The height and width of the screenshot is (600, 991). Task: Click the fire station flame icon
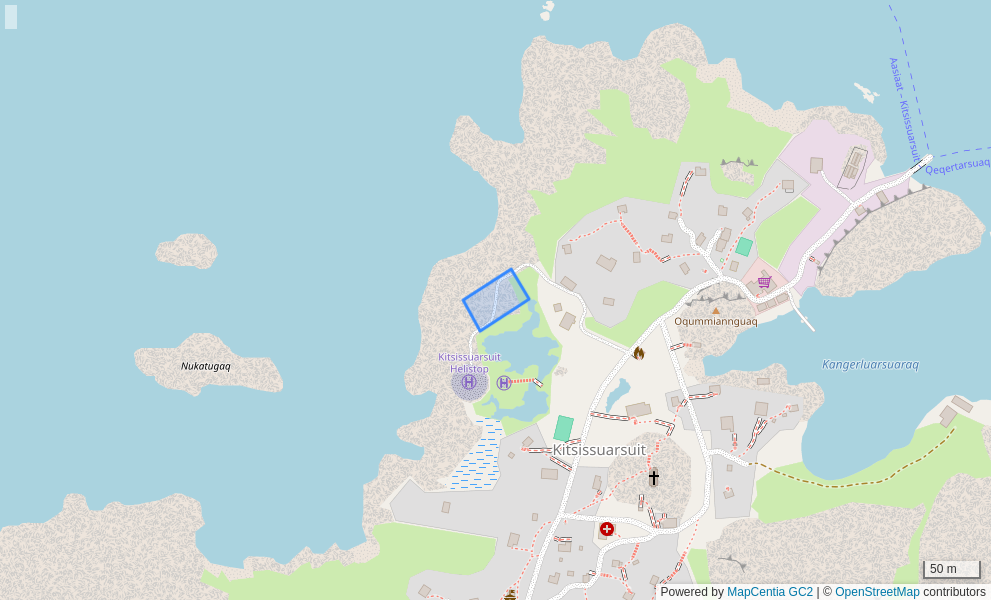click(x=638, y=353)
